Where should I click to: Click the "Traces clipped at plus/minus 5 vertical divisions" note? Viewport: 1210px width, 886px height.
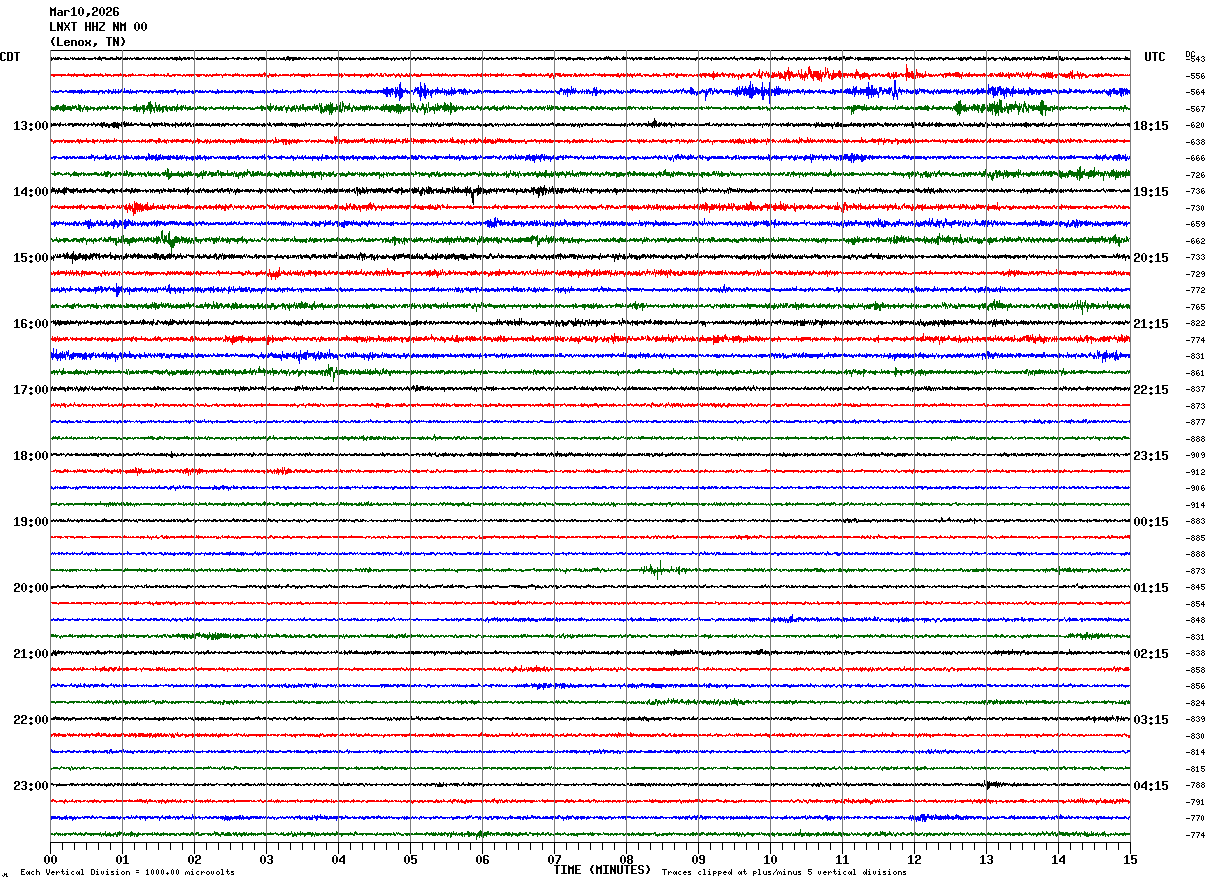784,872
